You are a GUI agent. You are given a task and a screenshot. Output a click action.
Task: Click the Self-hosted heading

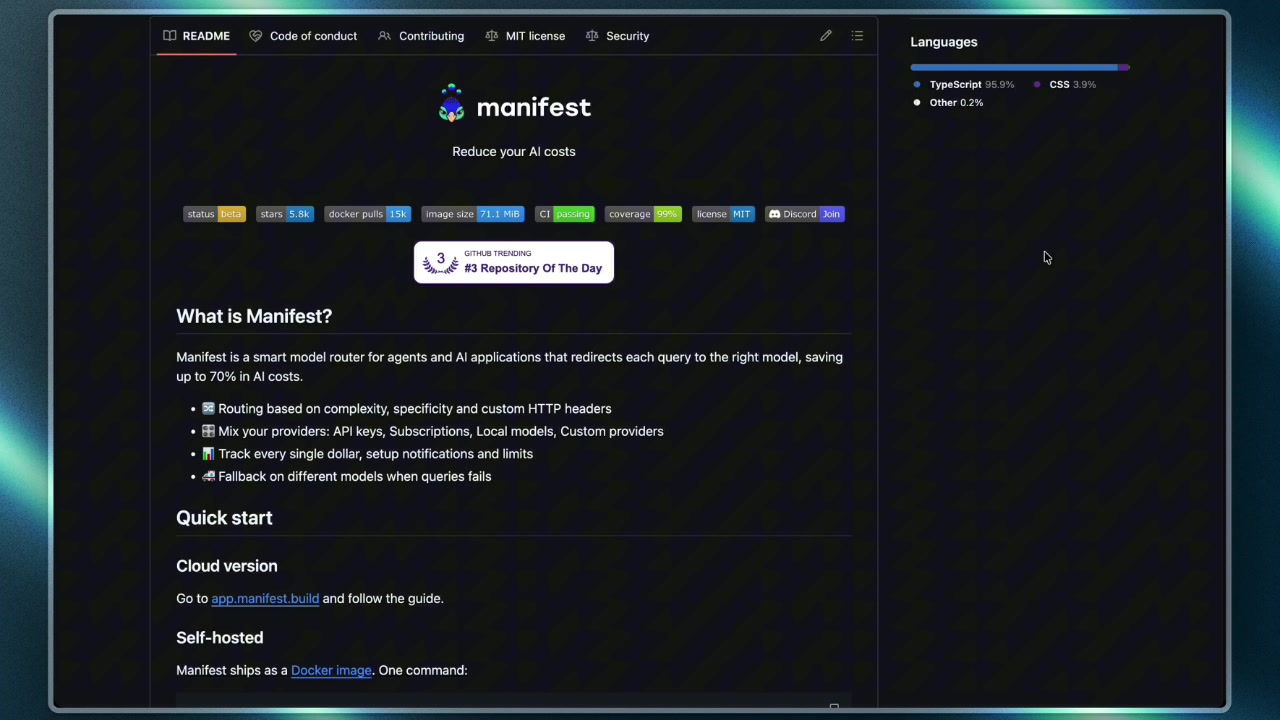coord(220,638)
